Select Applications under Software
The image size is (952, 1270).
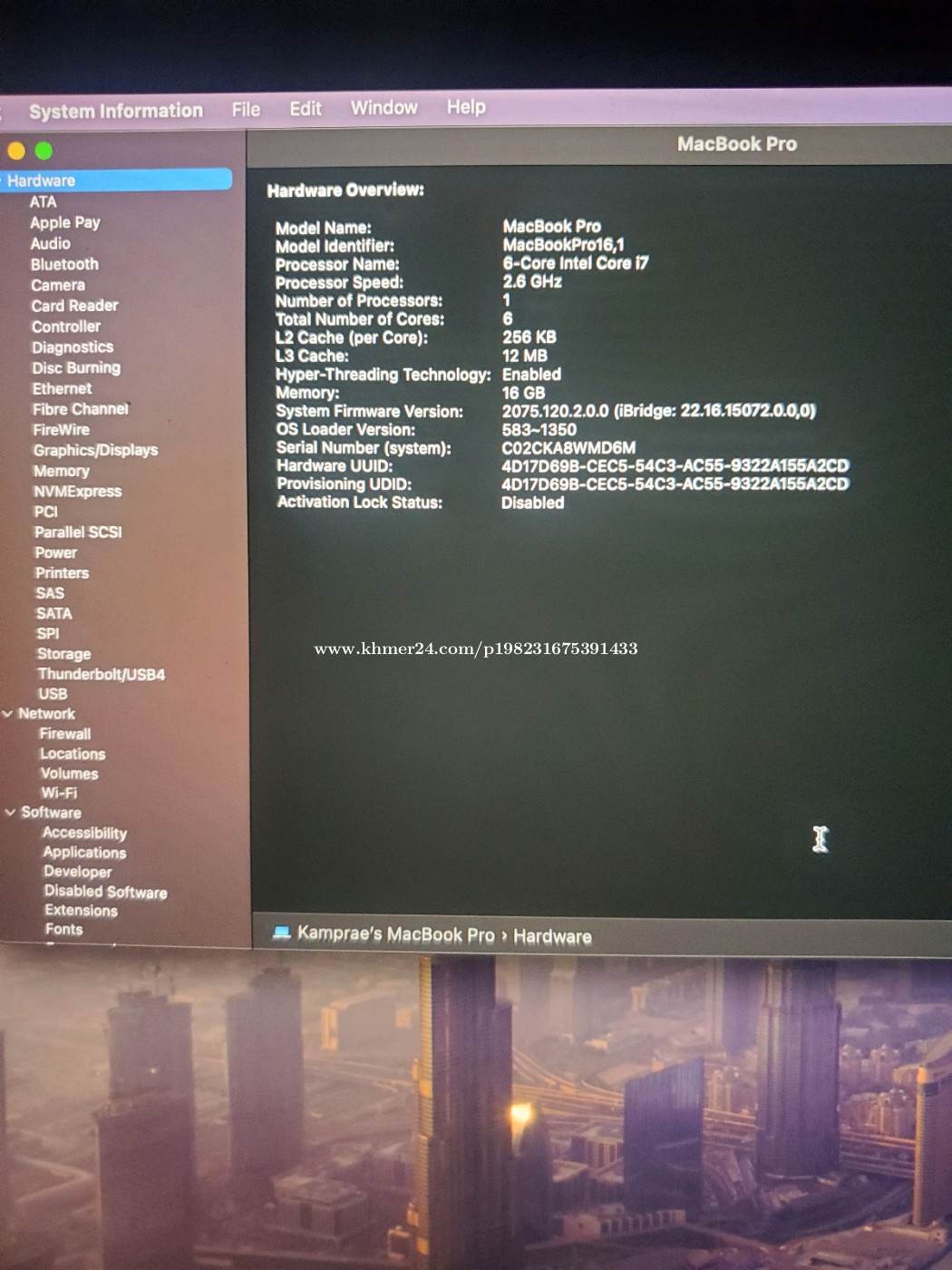point(84,853)
